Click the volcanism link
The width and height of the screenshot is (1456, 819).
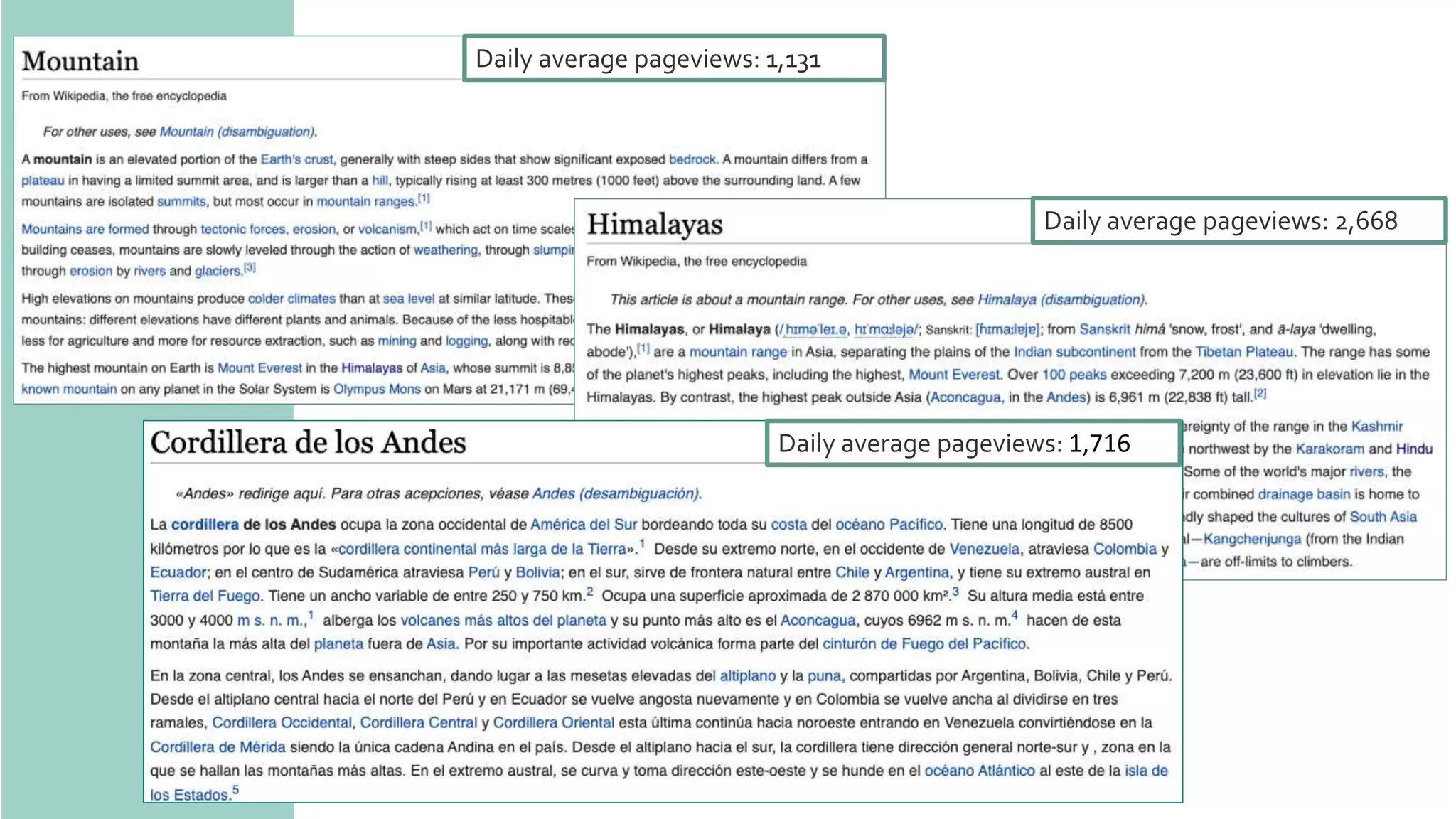pos(387,229)
